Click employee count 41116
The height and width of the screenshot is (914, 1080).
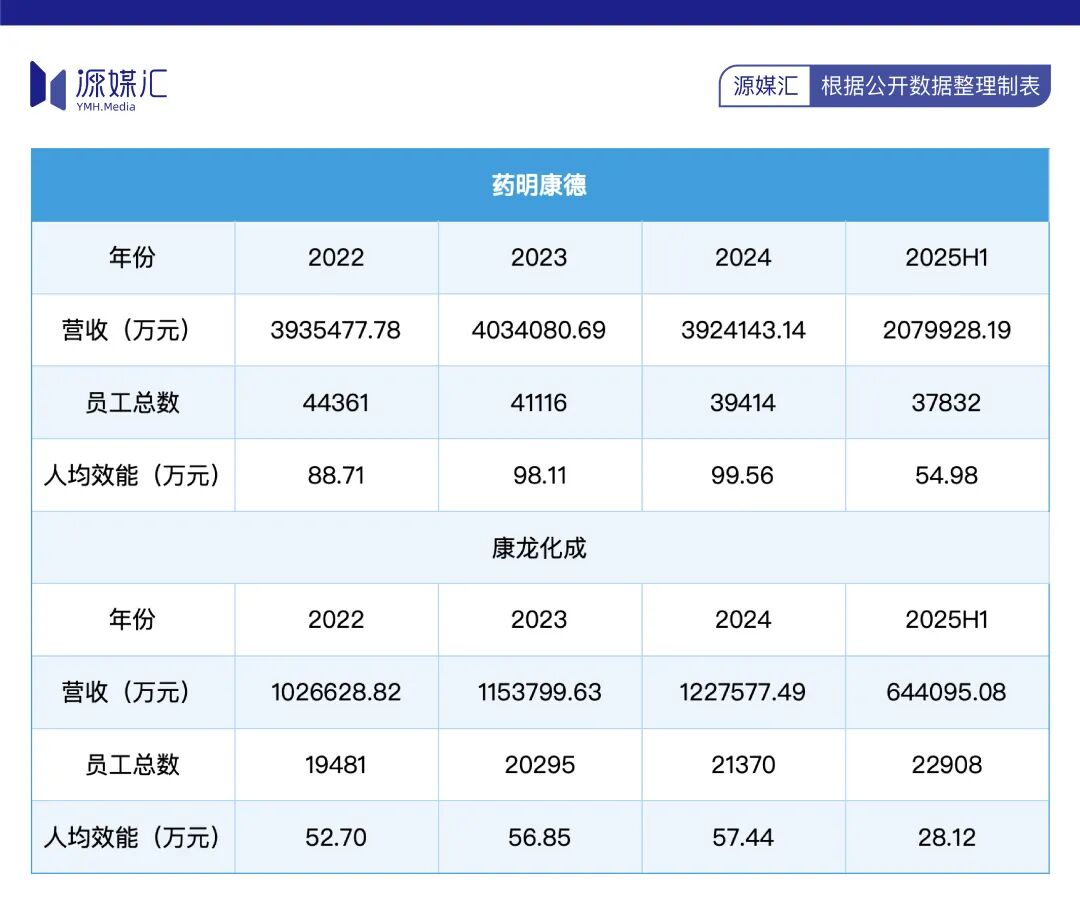[x=539, y=402]
